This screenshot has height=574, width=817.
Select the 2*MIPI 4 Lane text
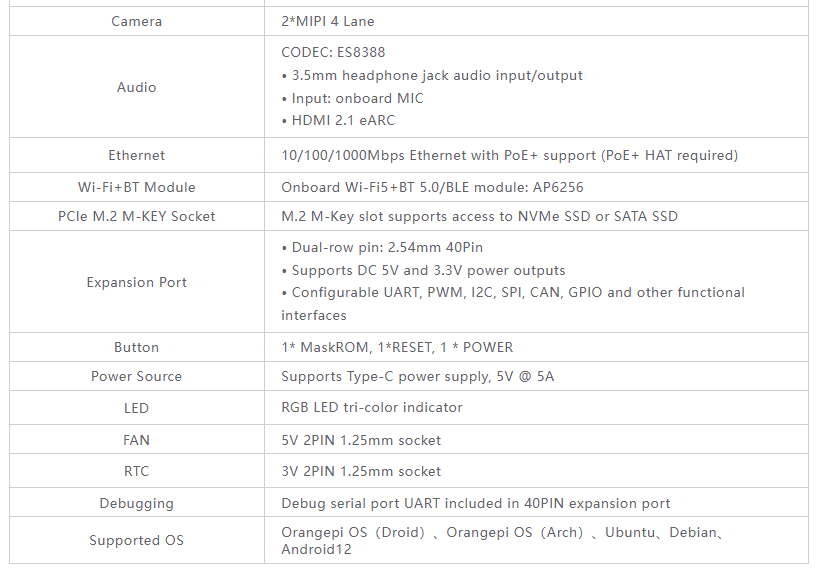pos(328,21)
